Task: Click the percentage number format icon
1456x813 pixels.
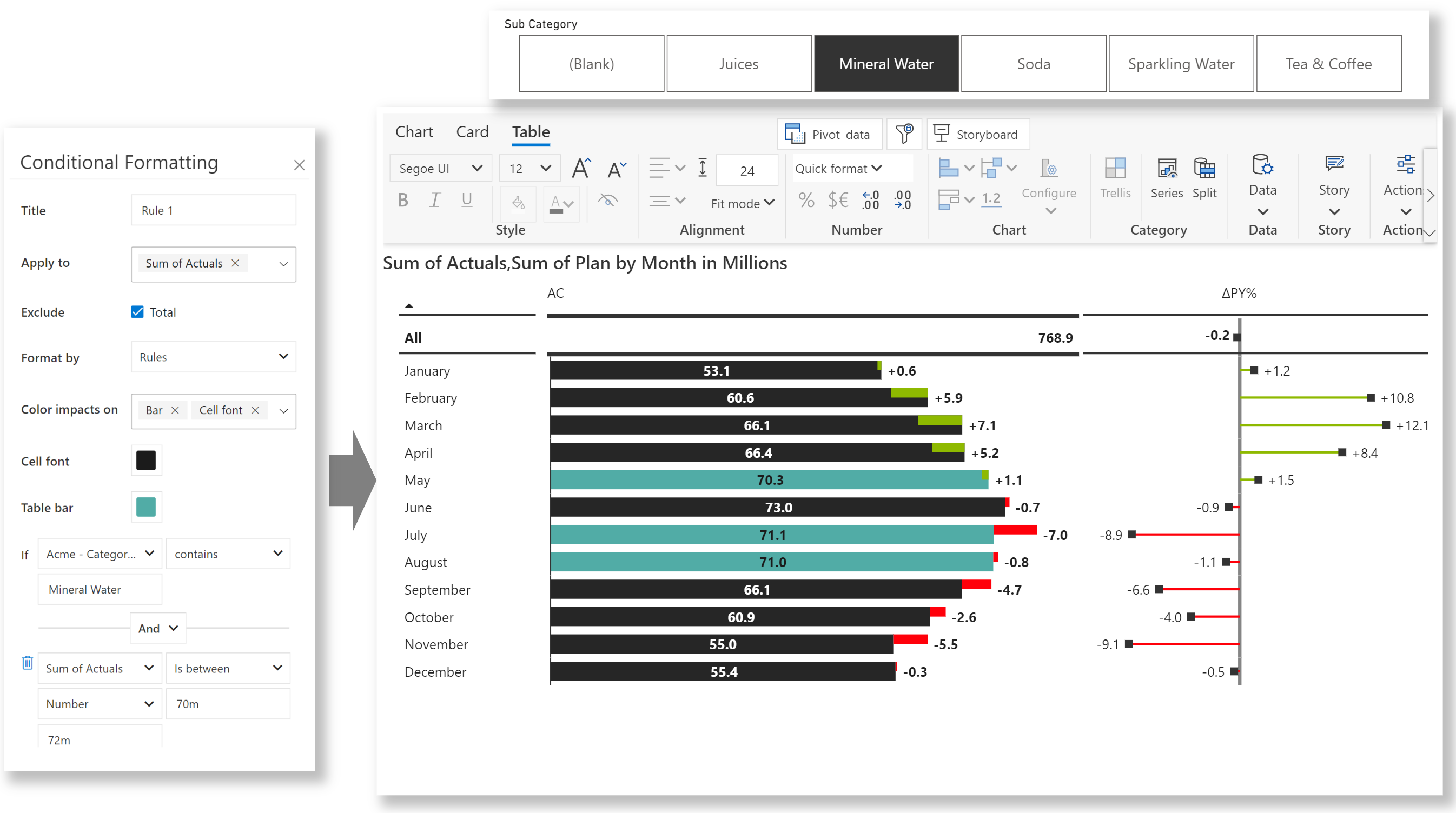Action: [x=806, y=200]
